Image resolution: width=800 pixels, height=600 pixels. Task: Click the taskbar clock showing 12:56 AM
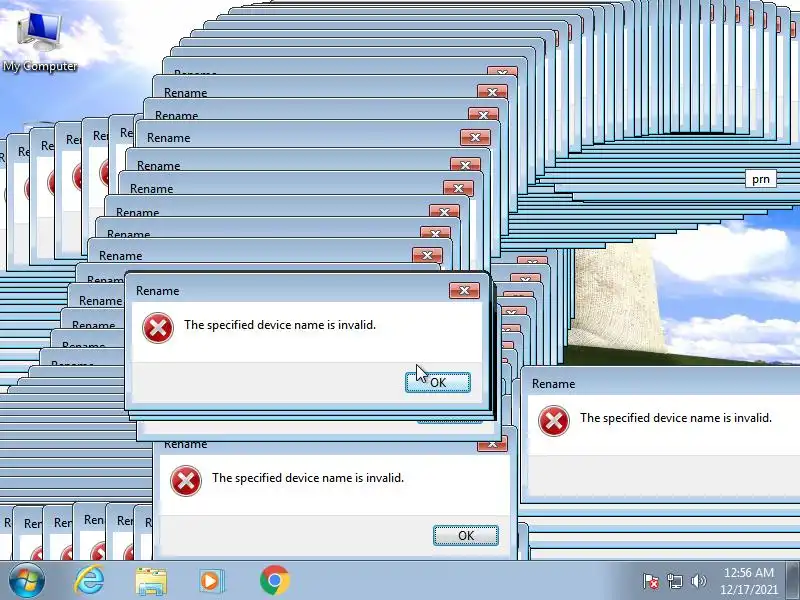tap(748, 581)
